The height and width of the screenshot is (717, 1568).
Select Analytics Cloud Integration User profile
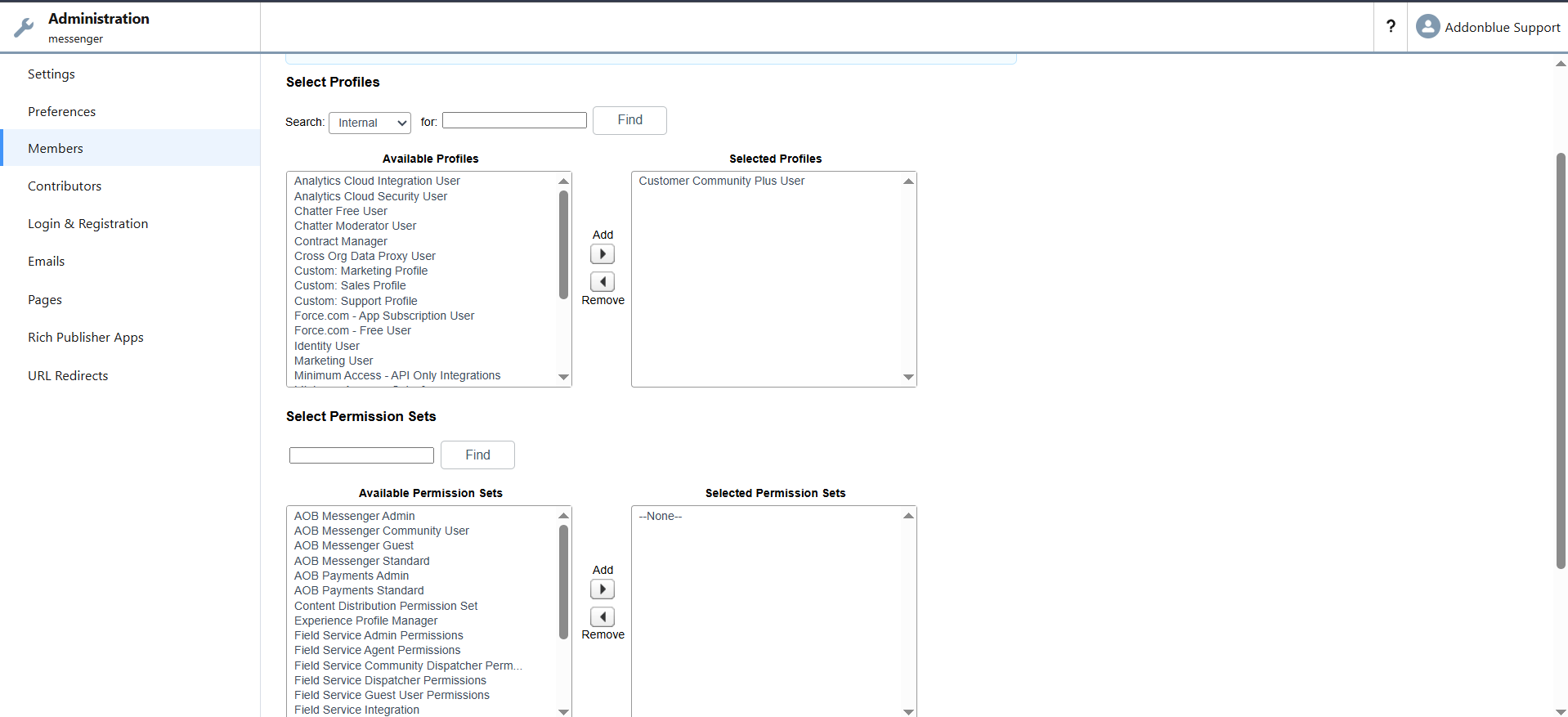[x=377, y=181]
